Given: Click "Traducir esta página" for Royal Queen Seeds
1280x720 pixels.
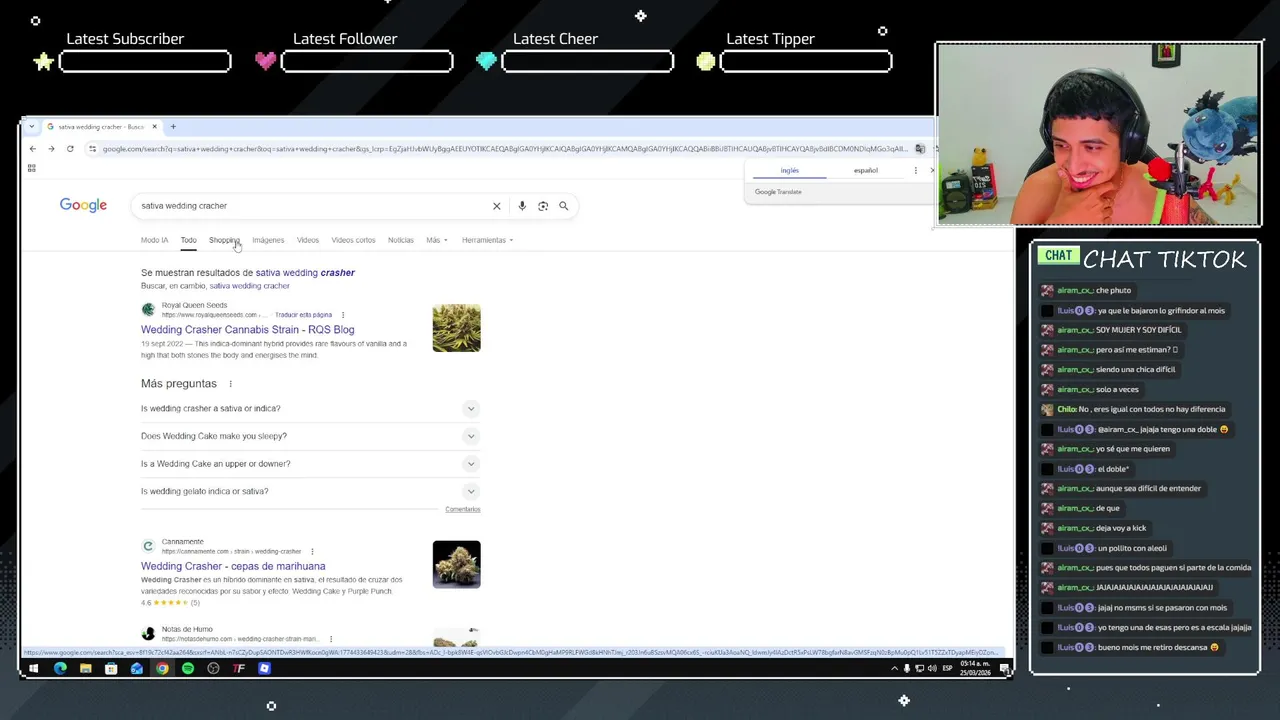Looking at the screenshot, I should [x=303, y=315].
